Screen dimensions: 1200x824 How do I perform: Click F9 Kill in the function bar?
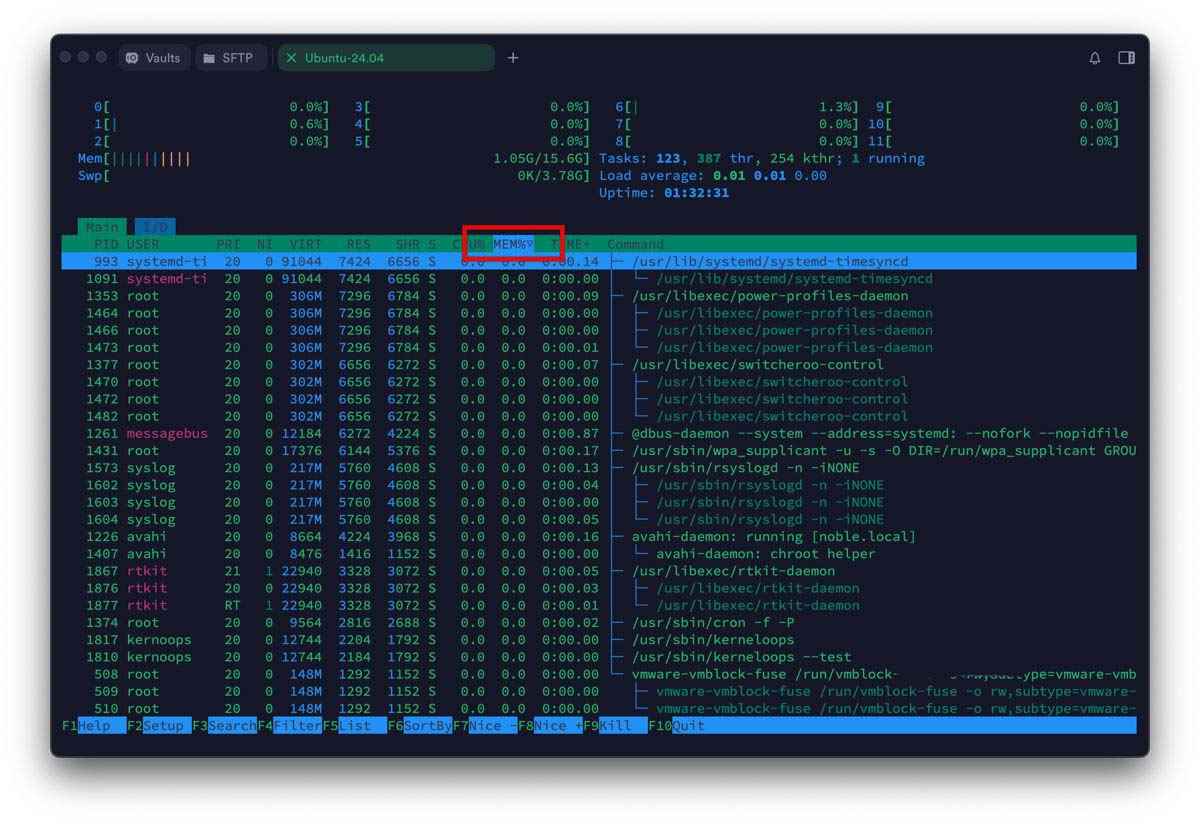pos(616,725)
